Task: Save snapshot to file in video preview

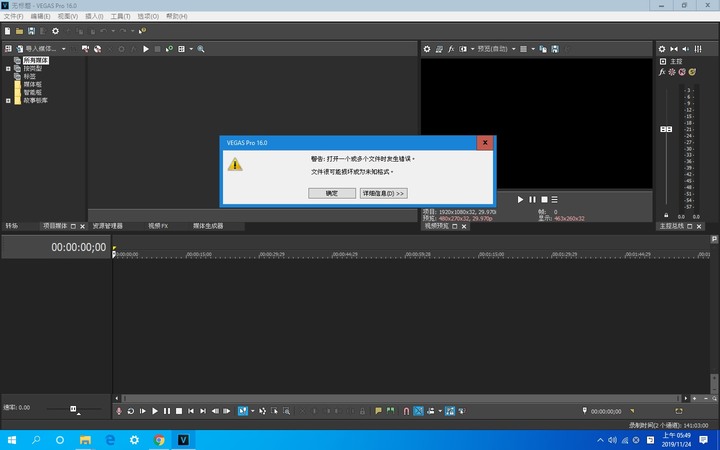Action: tap(555, 49)
